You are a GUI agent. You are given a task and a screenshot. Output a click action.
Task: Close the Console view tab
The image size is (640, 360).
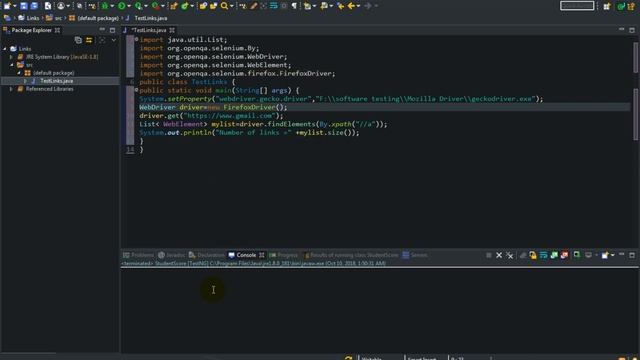tap(262, 255)
